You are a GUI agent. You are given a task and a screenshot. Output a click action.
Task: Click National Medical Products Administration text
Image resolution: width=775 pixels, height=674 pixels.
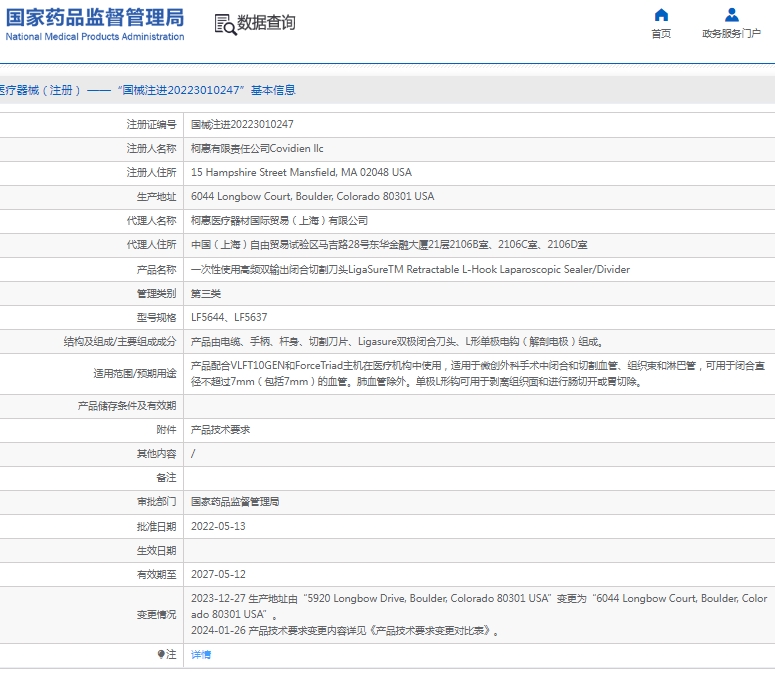95,37
